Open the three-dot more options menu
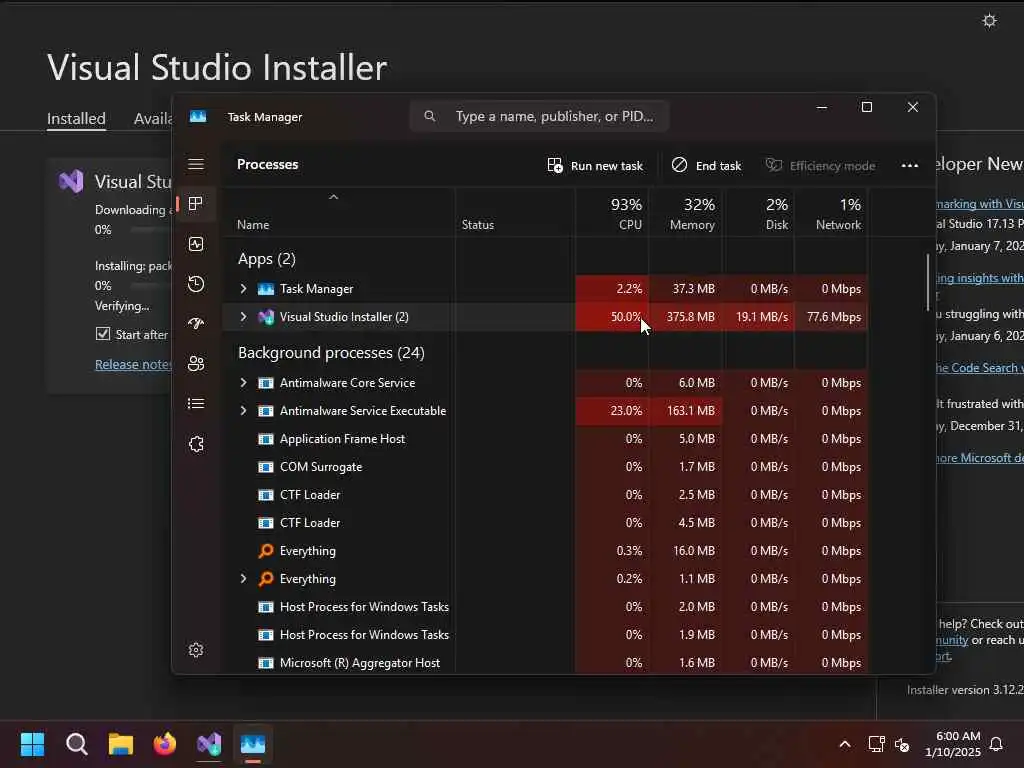Image resolution: width=1024 pixels, height=768 pixels. coord(910,165)
